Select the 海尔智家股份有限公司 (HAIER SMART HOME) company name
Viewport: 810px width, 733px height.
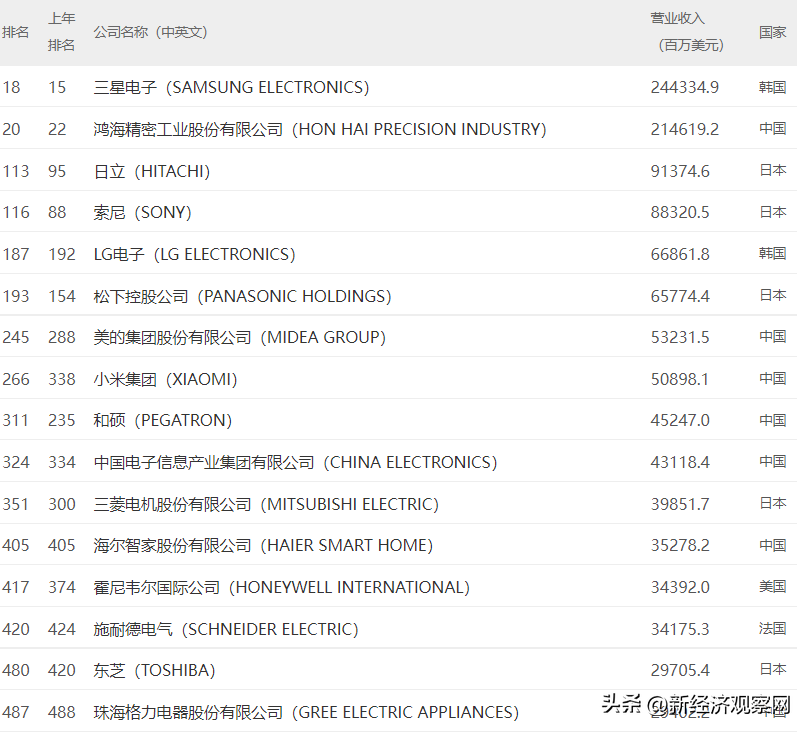pos(263,545)
